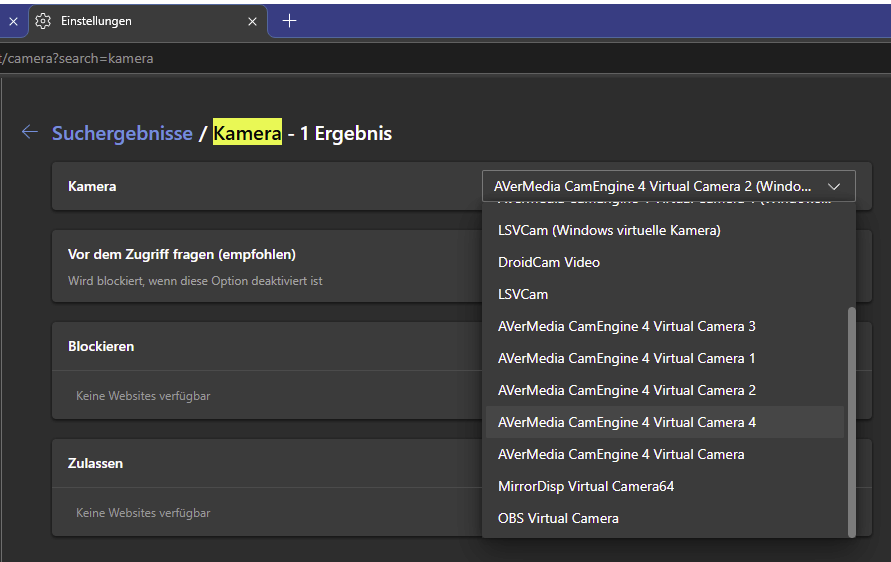This screenshot has height=562, width=891.
Task: Choose AVerMedia CamEngine 4 Virtual Camera 4
Action: point(665,422)
